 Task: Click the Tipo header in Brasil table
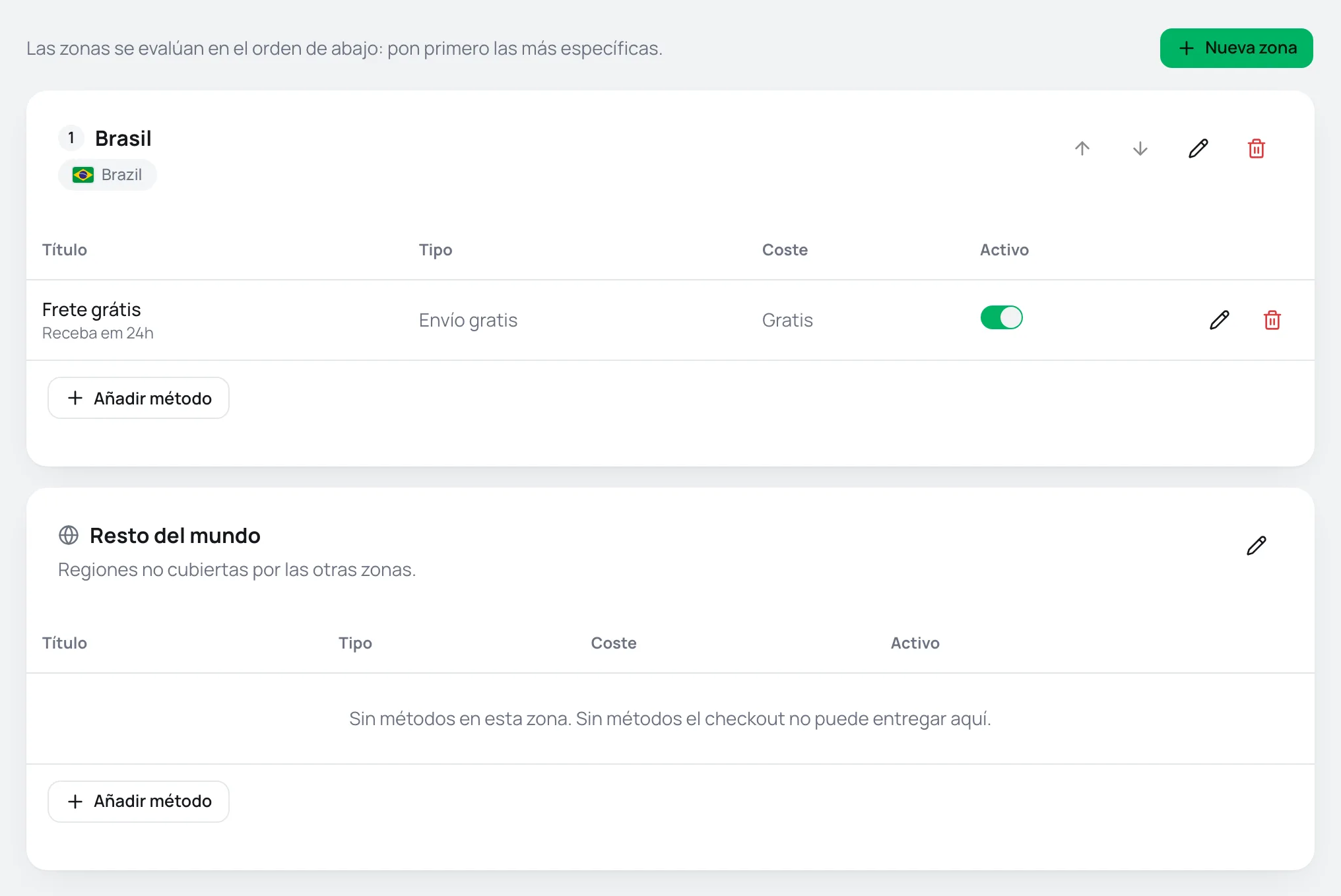point(436,250)
